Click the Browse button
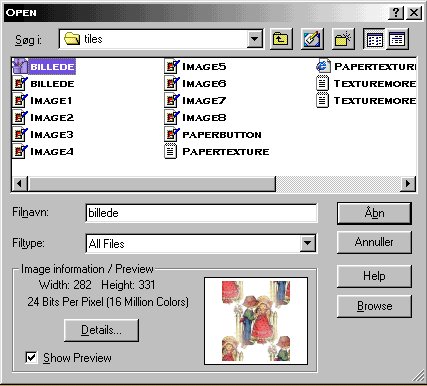This screenshot has height=386, width=427. pyautogui.click(x=374, y=306)
